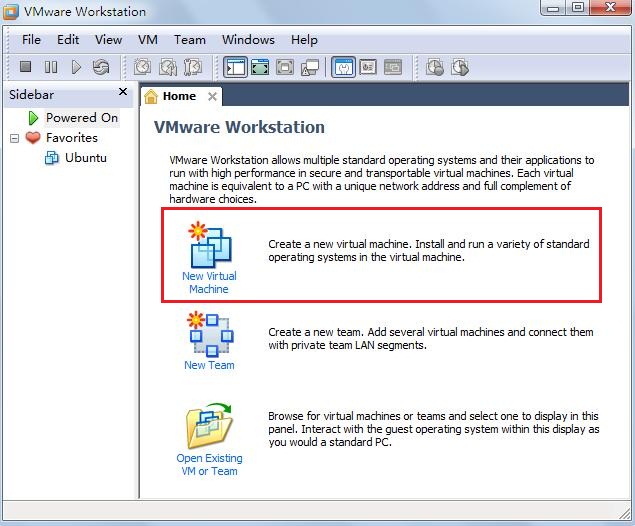Viewport: 635px width, 526px height.
Task: Select Favorites label in sidebar
Action: (x=72, y=138)
